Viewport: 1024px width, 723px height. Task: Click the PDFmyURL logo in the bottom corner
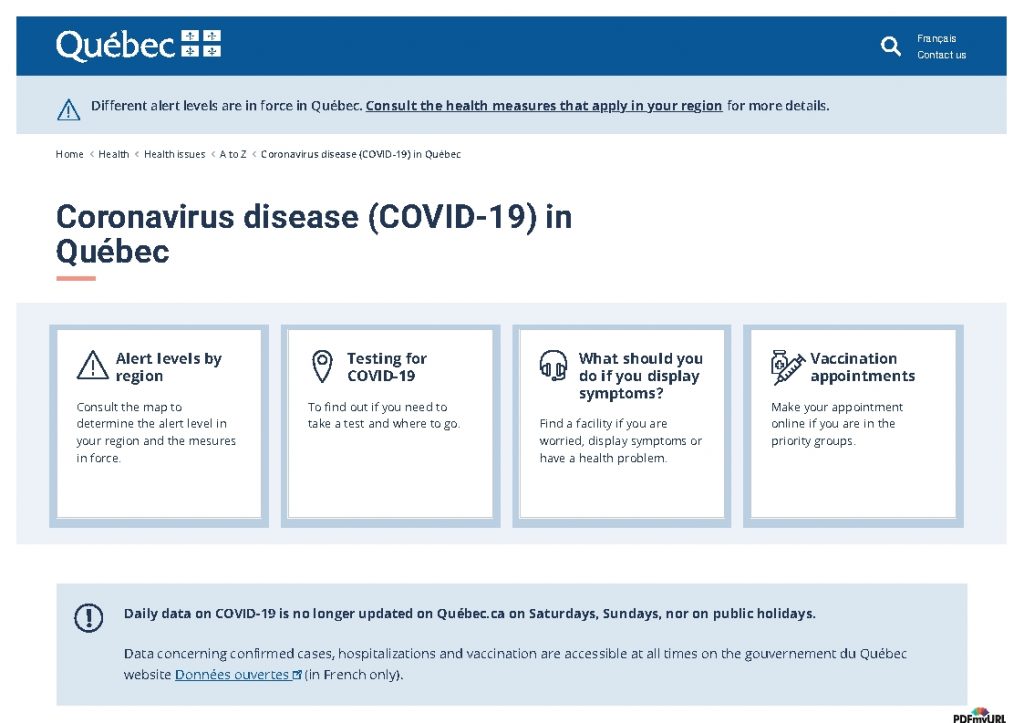coord(978,714)
